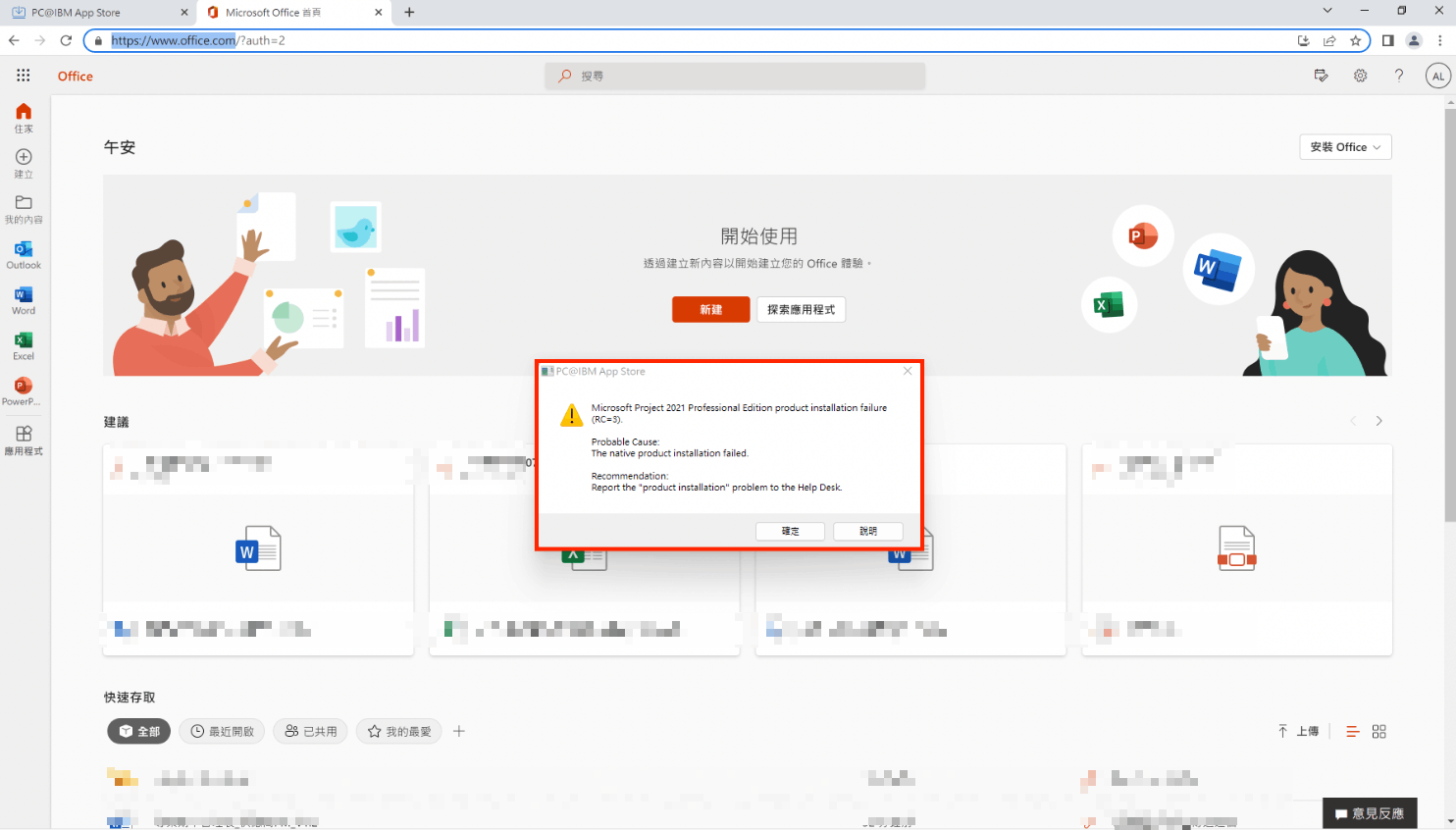1456x830 pixels.
Task: Open all Apps in the sidebar
Action: [24, 440]
